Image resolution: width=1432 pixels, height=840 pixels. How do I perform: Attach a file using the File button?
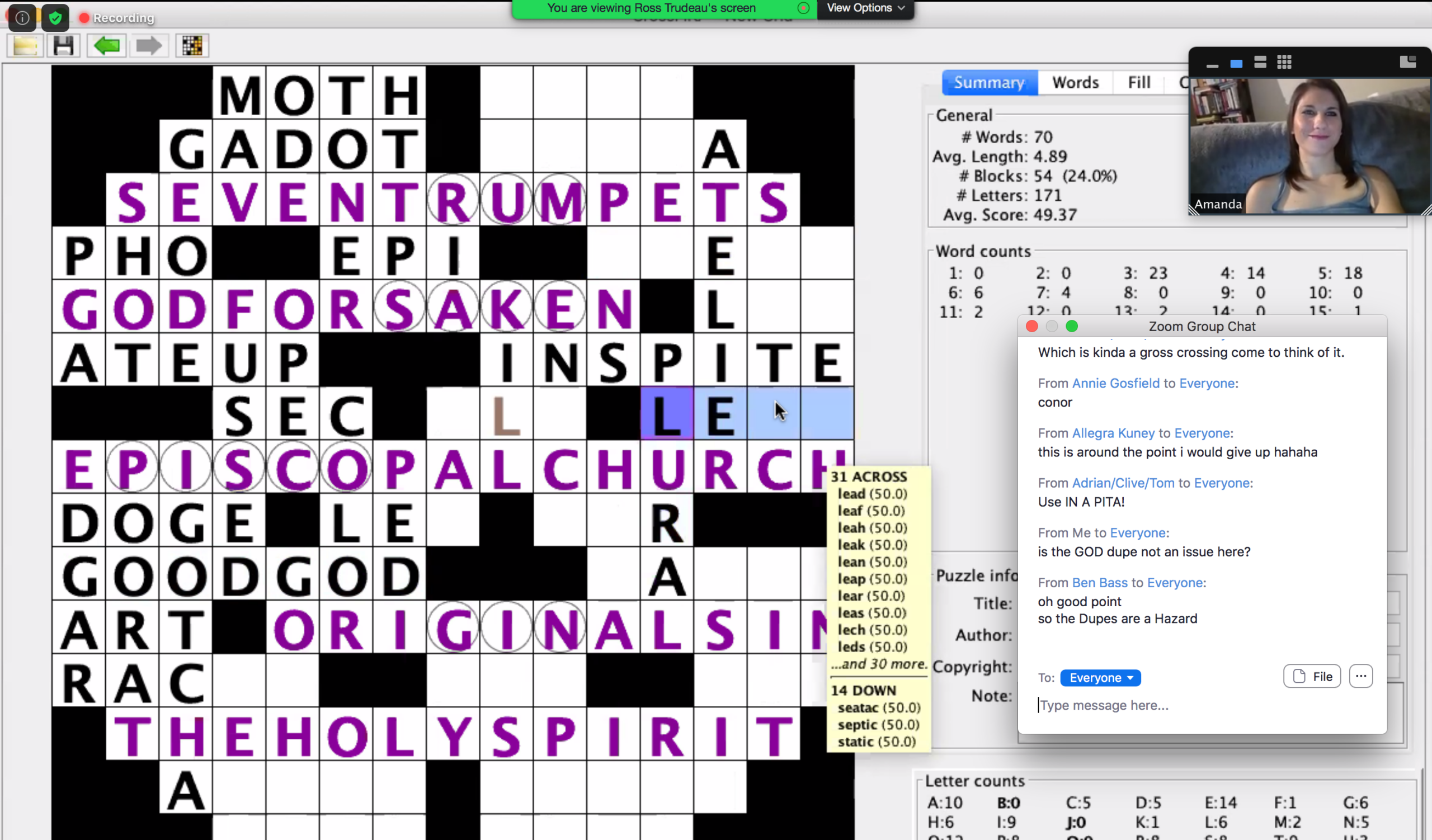coord(1312,676)
